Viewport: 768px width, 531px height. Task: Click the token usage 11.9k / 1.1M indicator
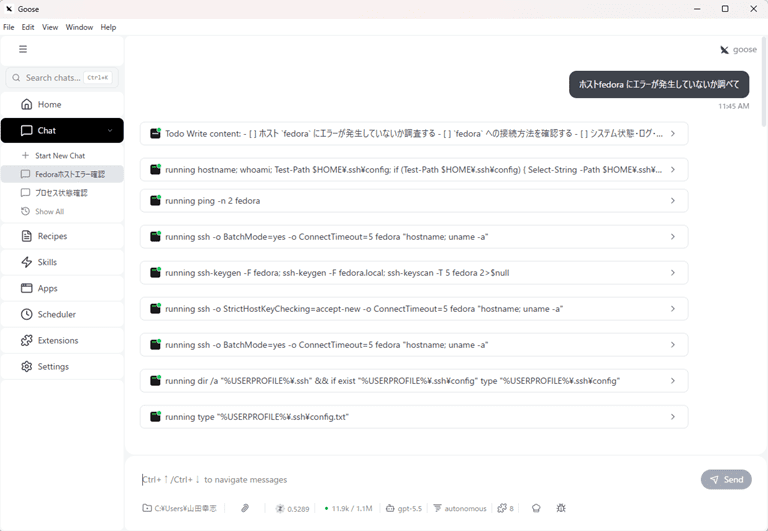tap(348, 508)
